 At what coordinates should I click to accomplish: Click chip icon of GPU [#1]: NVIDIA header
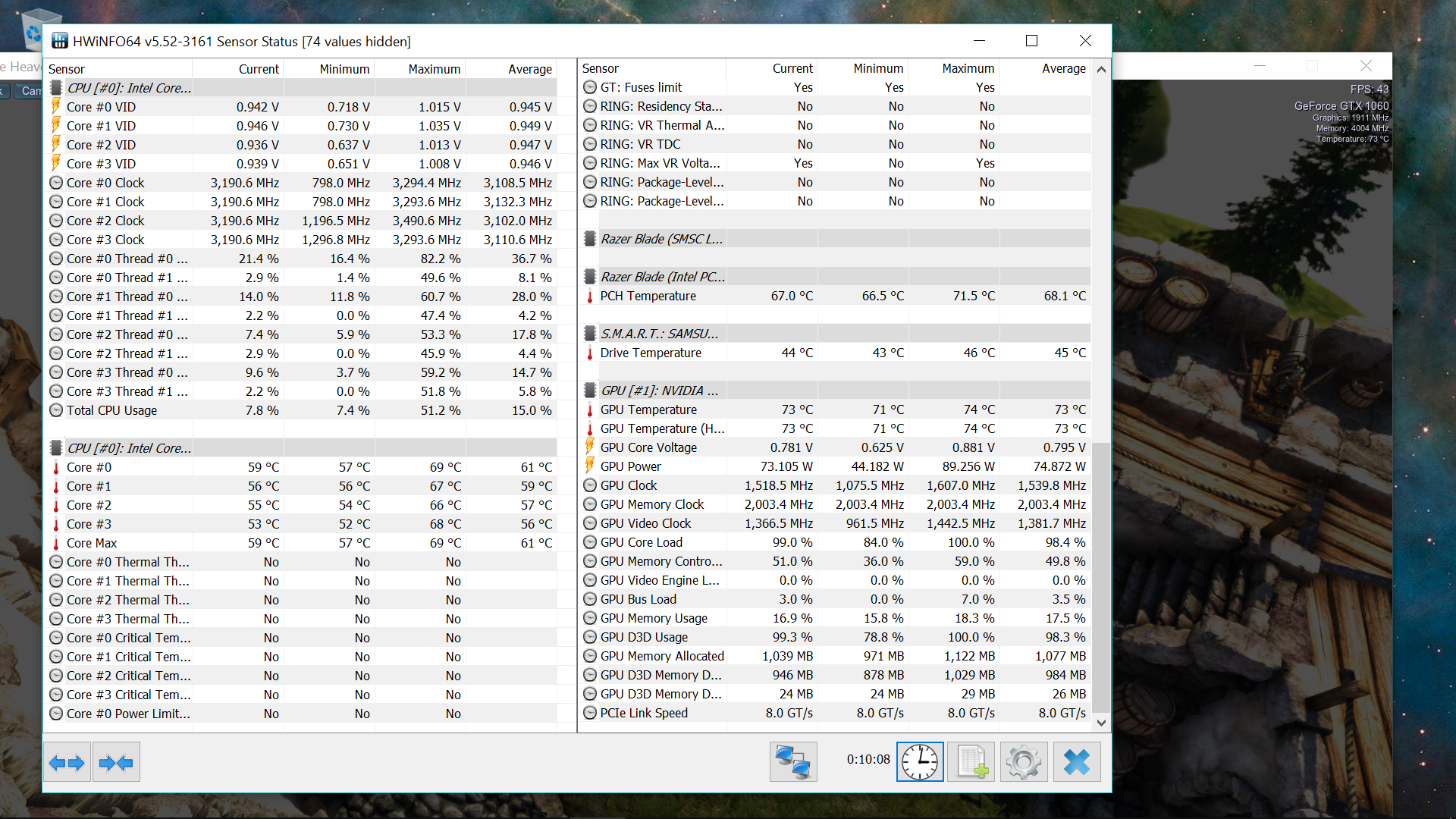pyautogui.click(x=590, y=391)
